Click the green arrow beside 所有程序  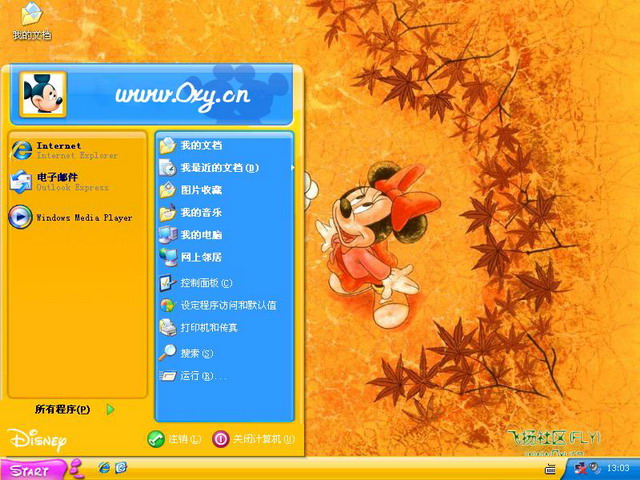(110, 409)
